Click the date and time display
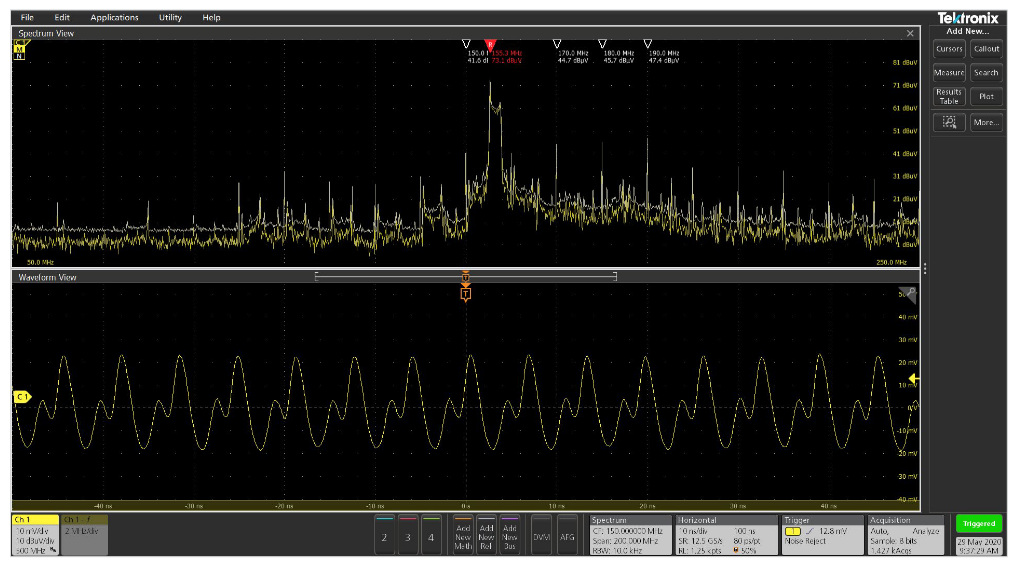1017x564 pixels. coord(979,546)
